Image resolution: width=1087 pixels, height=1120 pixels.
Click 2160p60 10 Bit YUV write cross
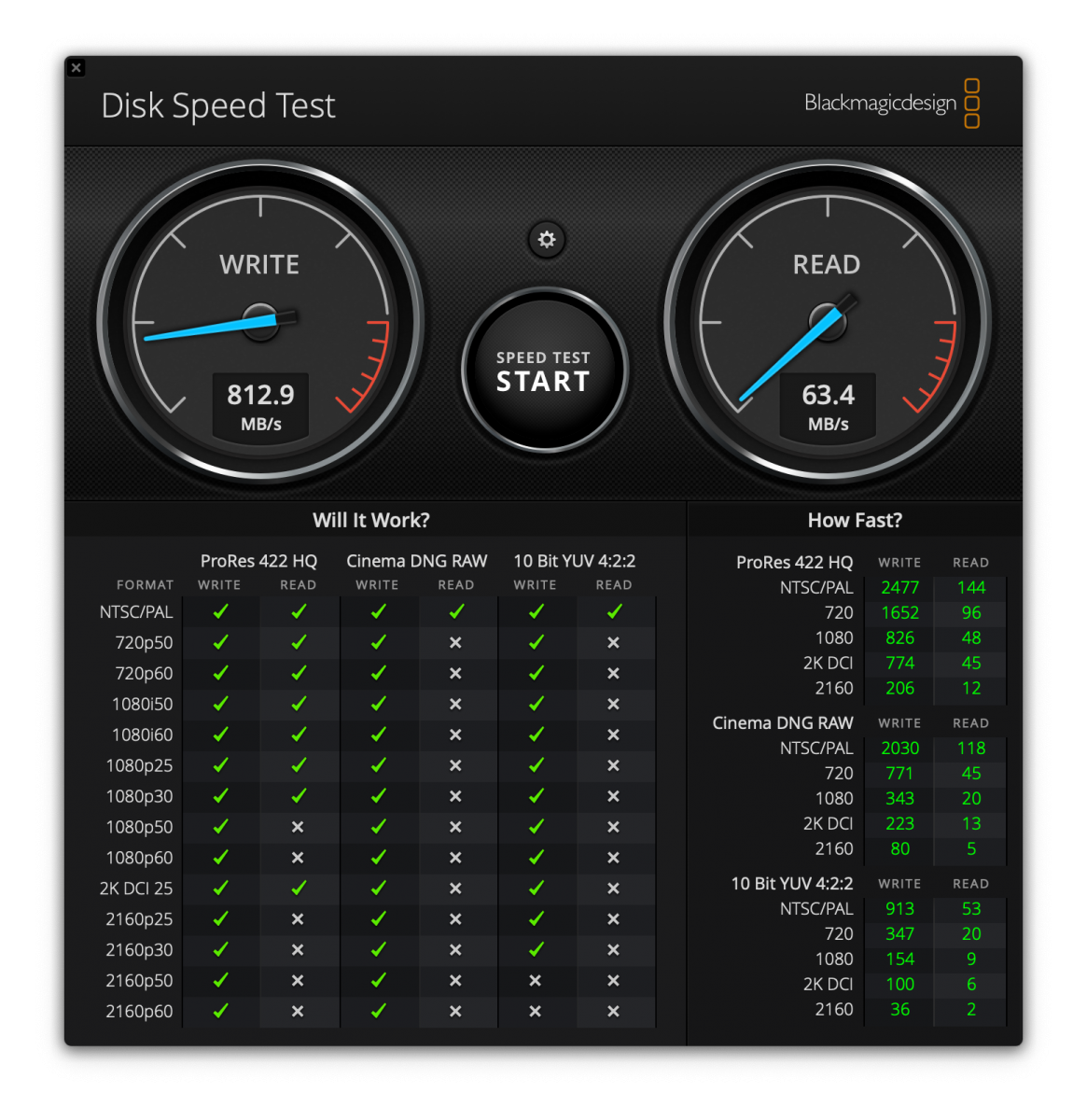pyautogui.click(x=535, y=1012)
